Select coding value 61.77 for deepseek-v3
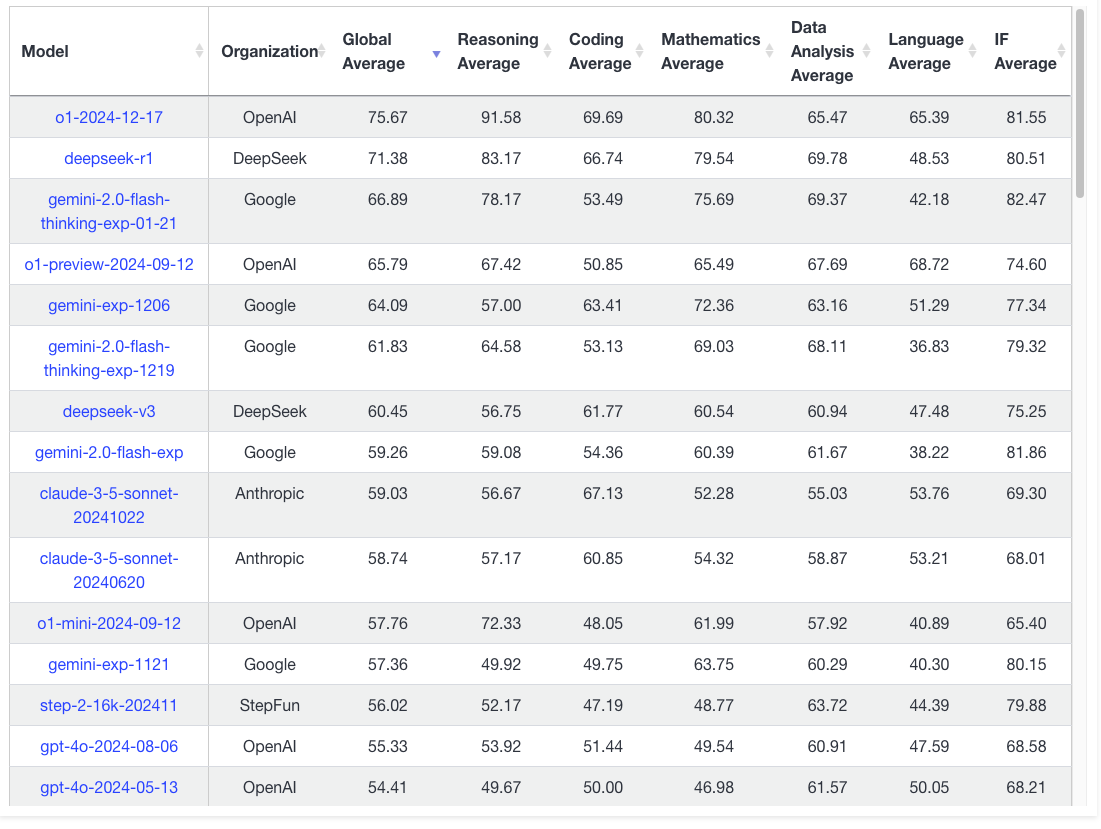The height and width of the screenshot is (829, 1101). click(x=602, y=411)
